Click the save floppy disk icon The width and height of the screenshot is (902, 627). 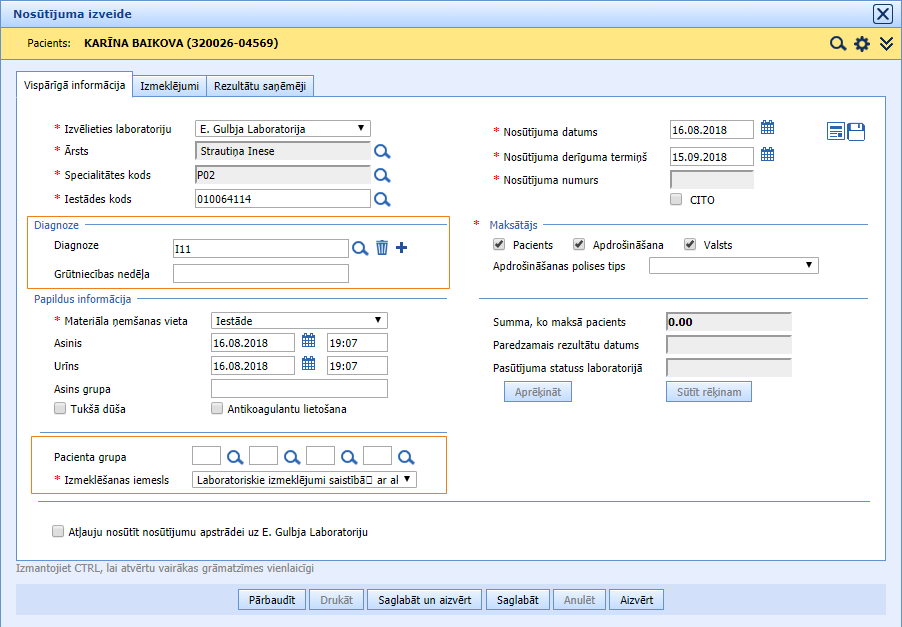point(857,132)
